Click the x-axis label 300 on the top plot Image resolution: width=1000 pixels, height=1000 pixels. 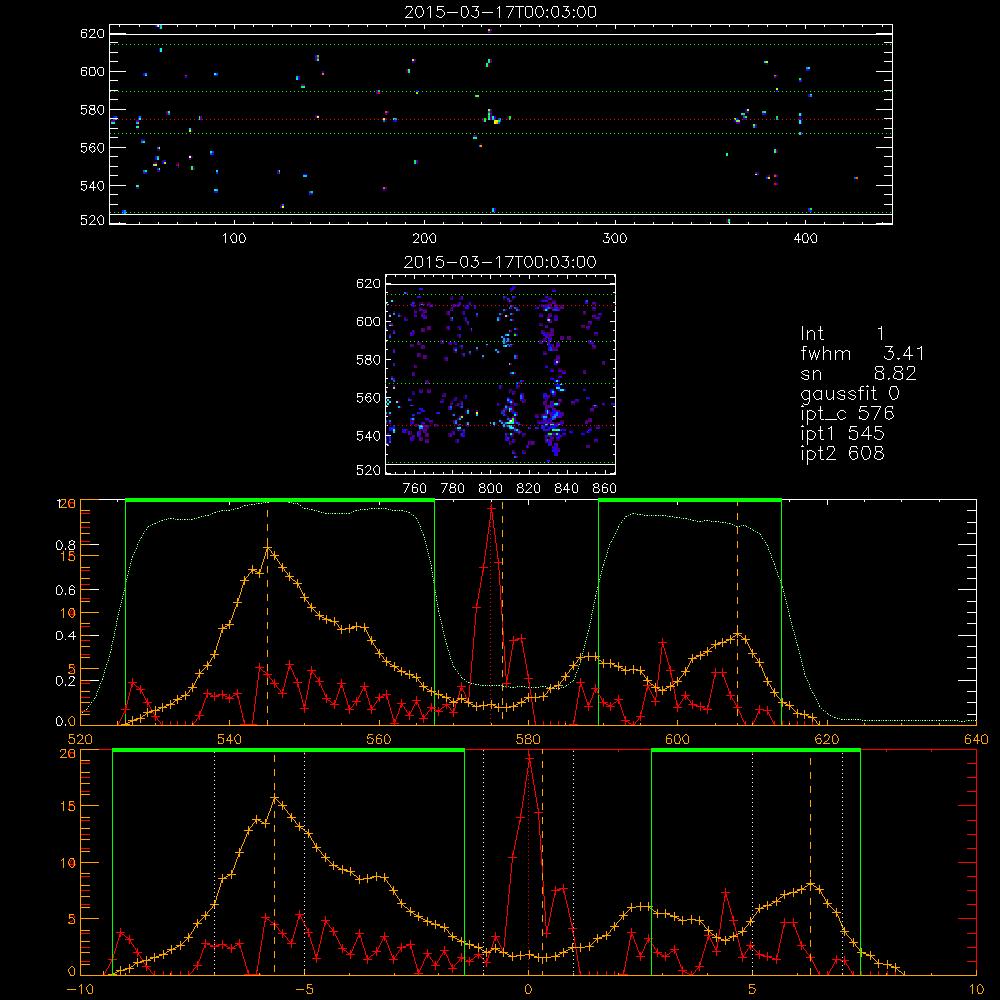point(615,239)
